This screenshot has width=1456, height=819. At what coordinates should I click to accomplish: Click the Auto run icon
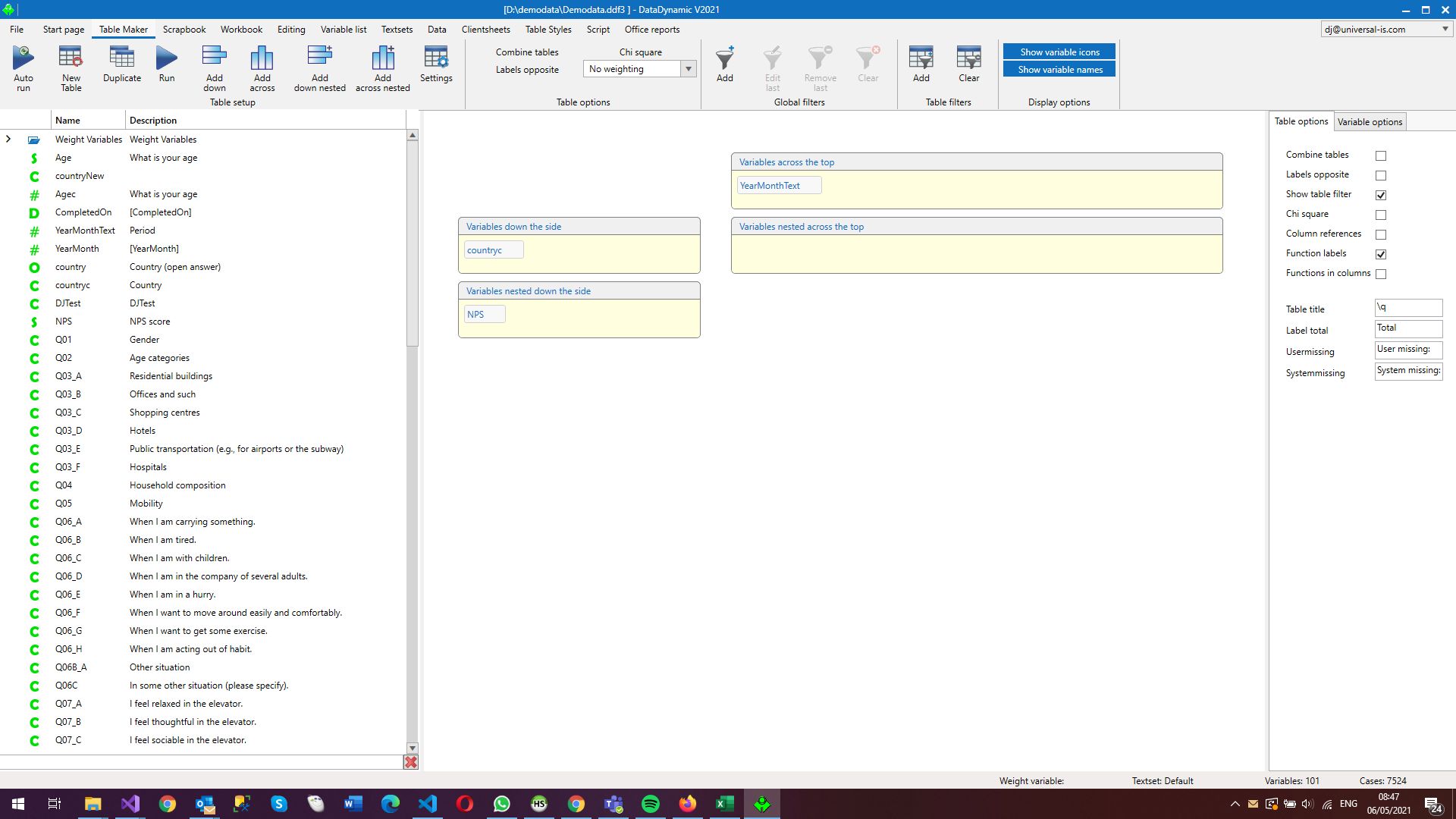(x=24, y=59)
